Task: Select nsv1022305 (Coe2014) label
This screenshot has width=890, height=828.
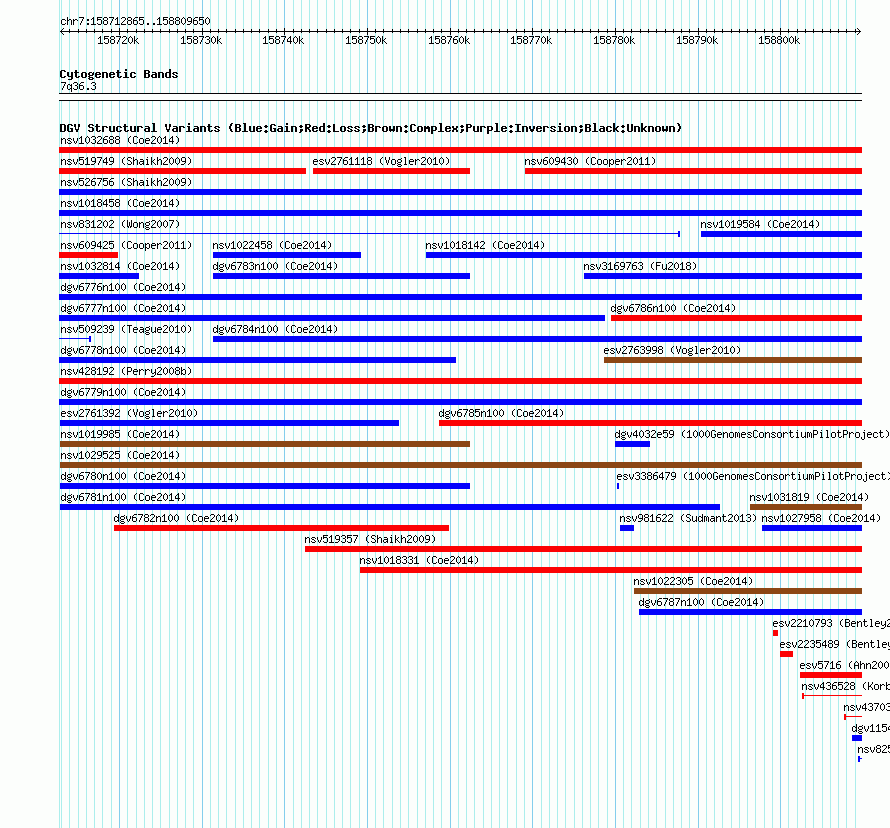Action: click(x=693, y=581)
